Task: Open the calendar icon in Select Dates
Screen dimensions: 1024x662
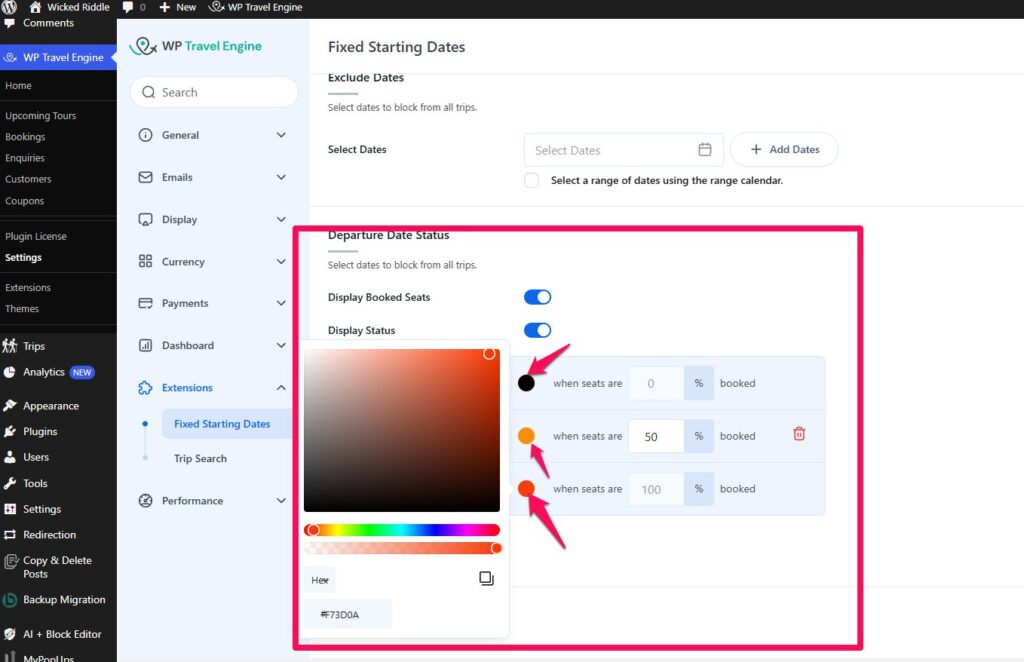Action: coord(705,150)
